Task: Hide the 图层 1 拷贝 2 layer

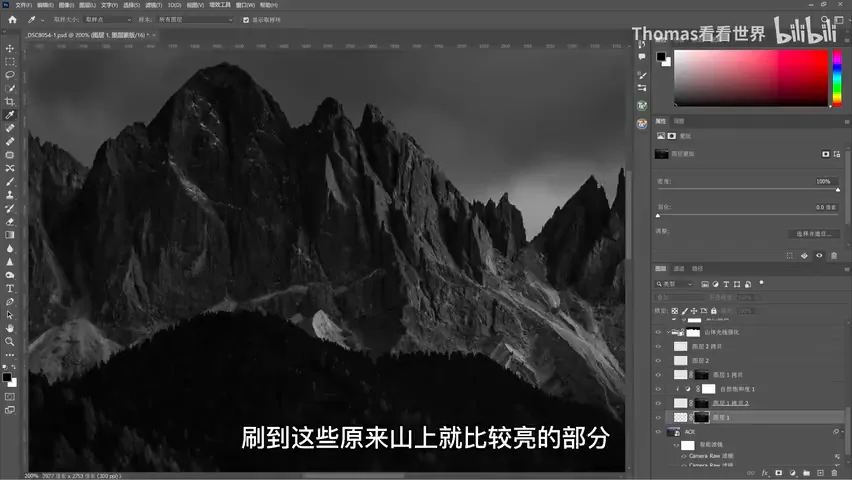Action: 658,403
